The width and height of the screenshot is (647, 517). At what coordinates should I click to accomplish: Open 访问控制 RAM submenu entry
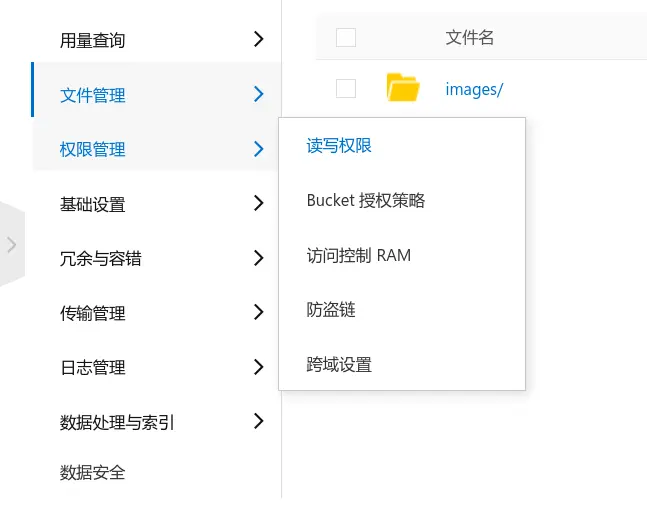point(359,255)
